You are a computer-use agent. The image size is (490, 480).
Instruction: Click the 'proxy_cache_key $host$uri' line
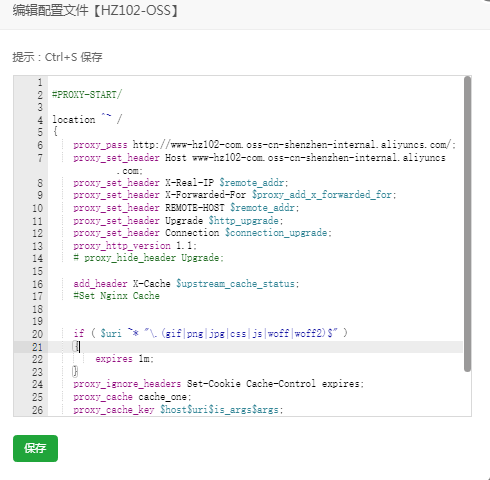click(x=178, y=409)
